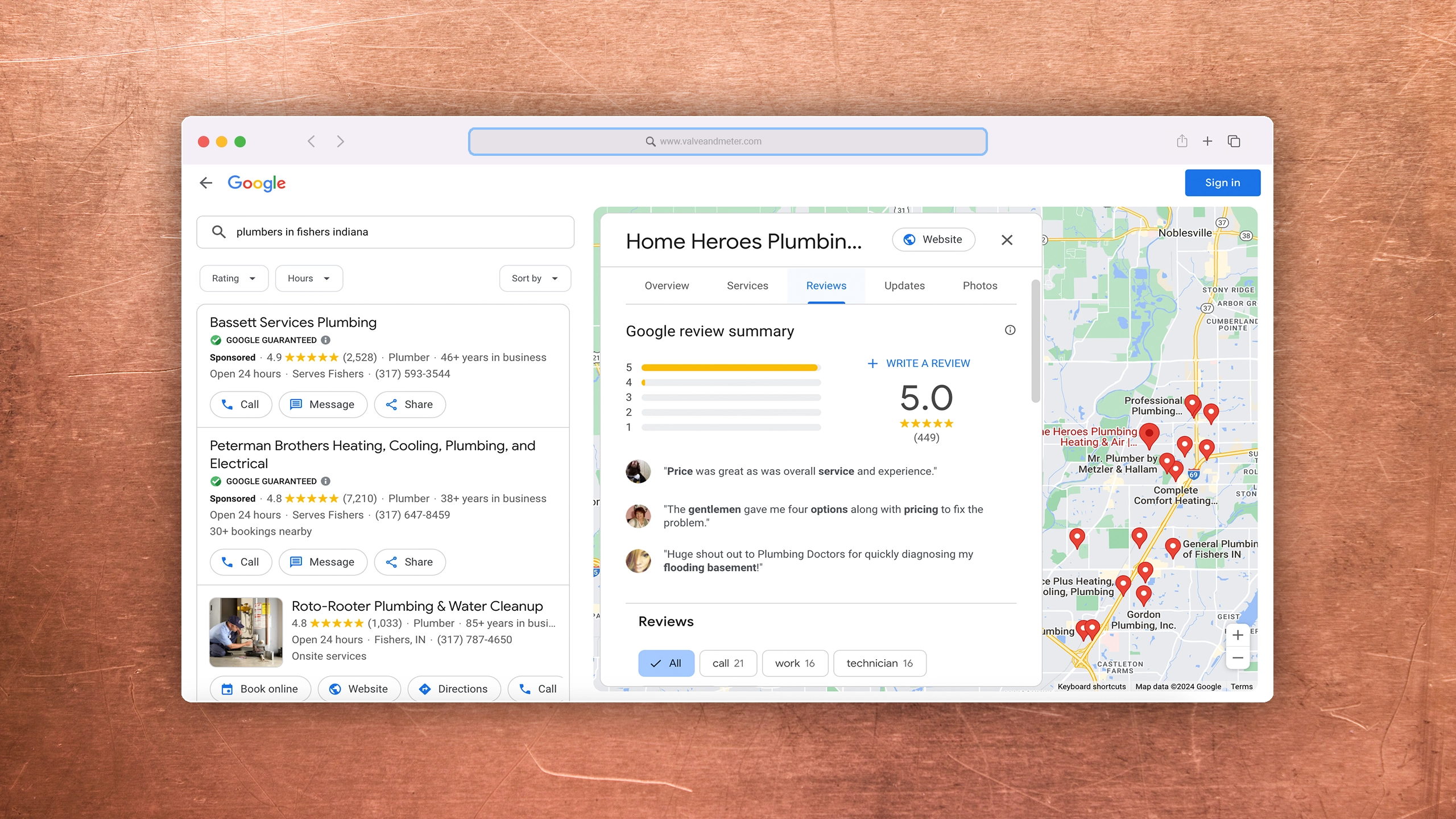Image resolution: width=1456 pixels, height=819 pixels.
Task: Open Google Guaranteed info for Bassett Services
Action: tap(325, 340)
